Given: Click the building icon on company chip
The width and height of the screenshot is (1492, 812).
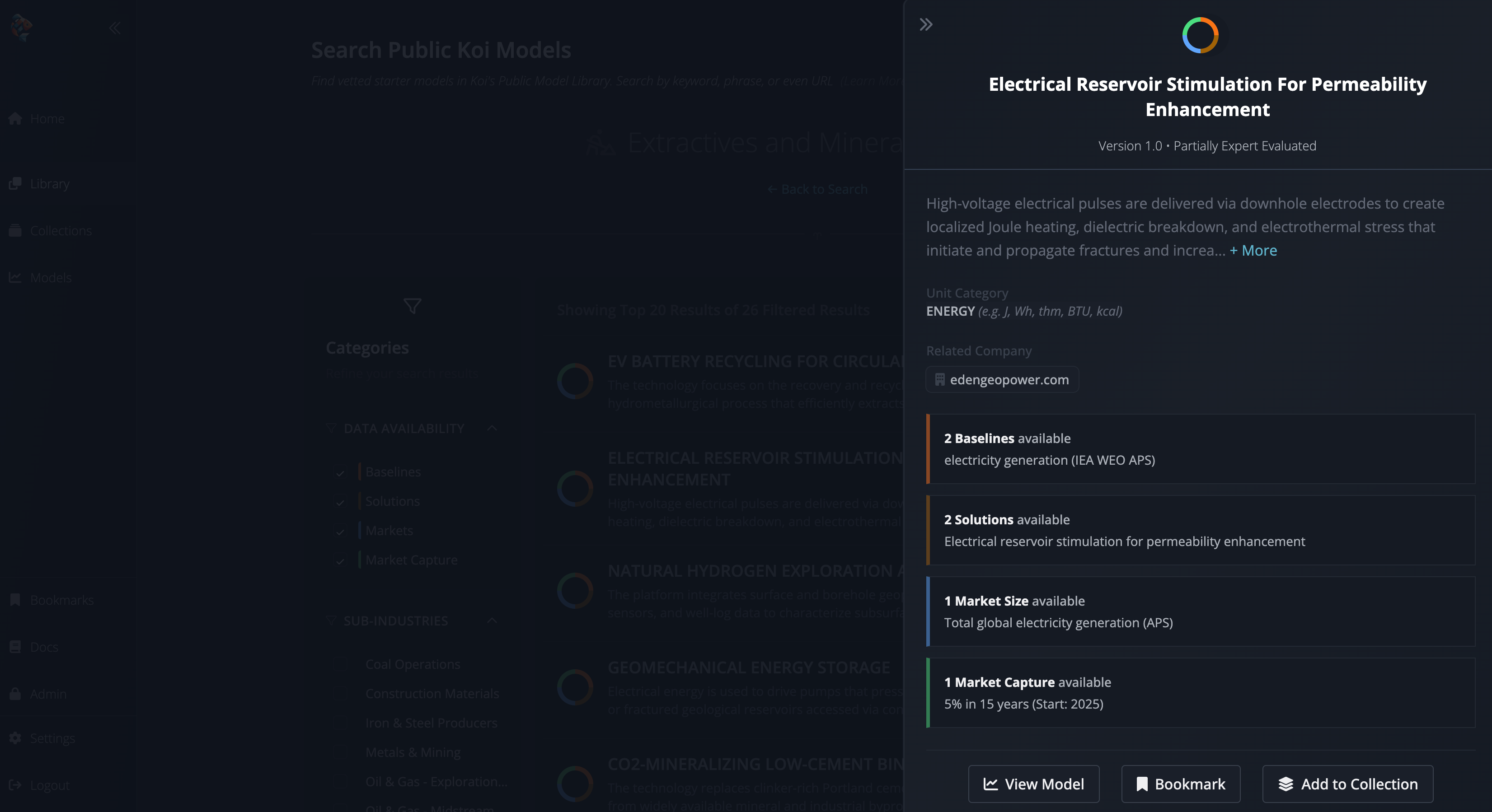Looking at the screenshot, I should [x=939, y=380].
